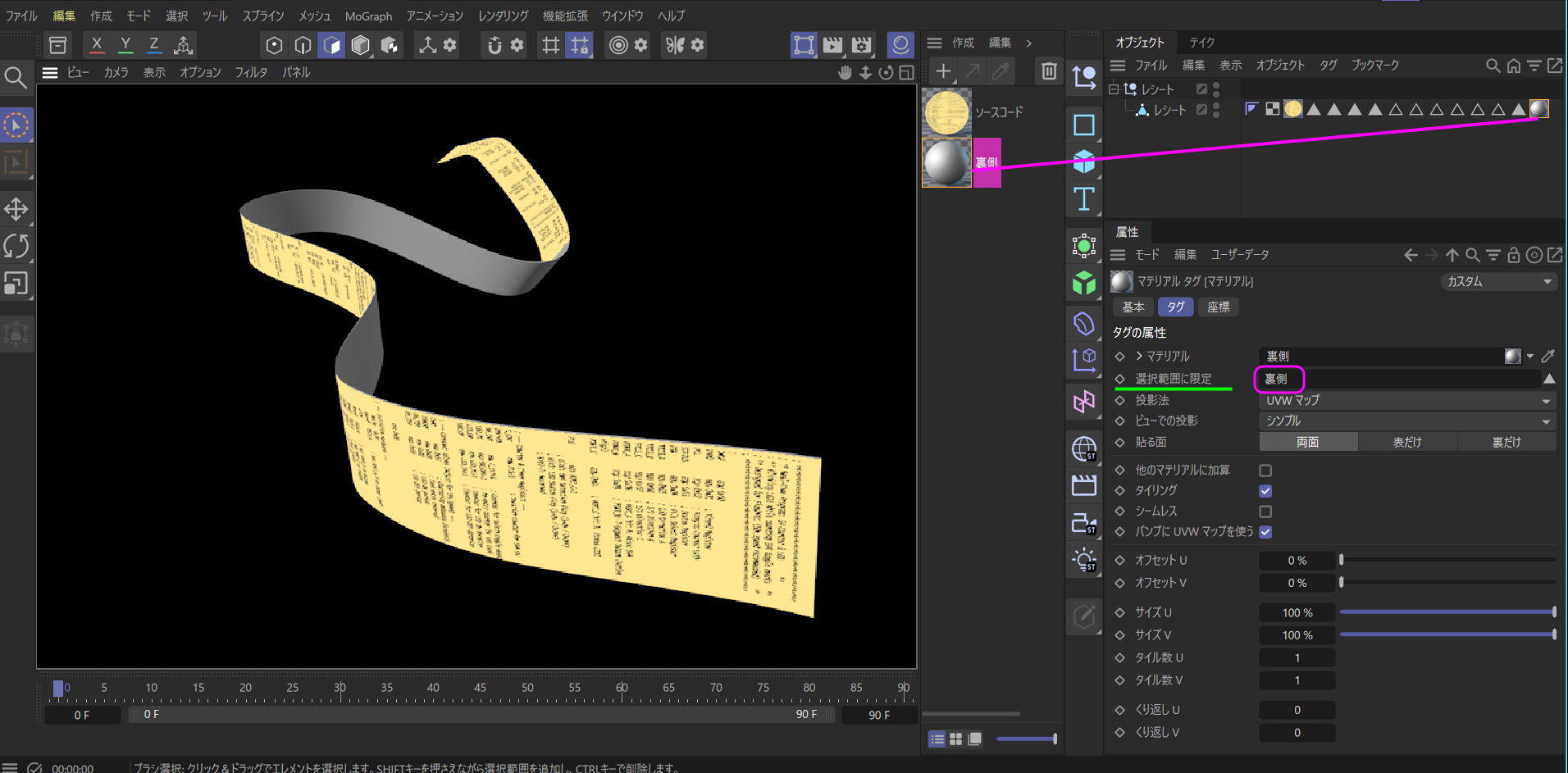Image resolution: width=1568 pixels, height=773 pixels.
Task: Select the Rotate tool in left toolbar
Action: (x=16, y=246)
